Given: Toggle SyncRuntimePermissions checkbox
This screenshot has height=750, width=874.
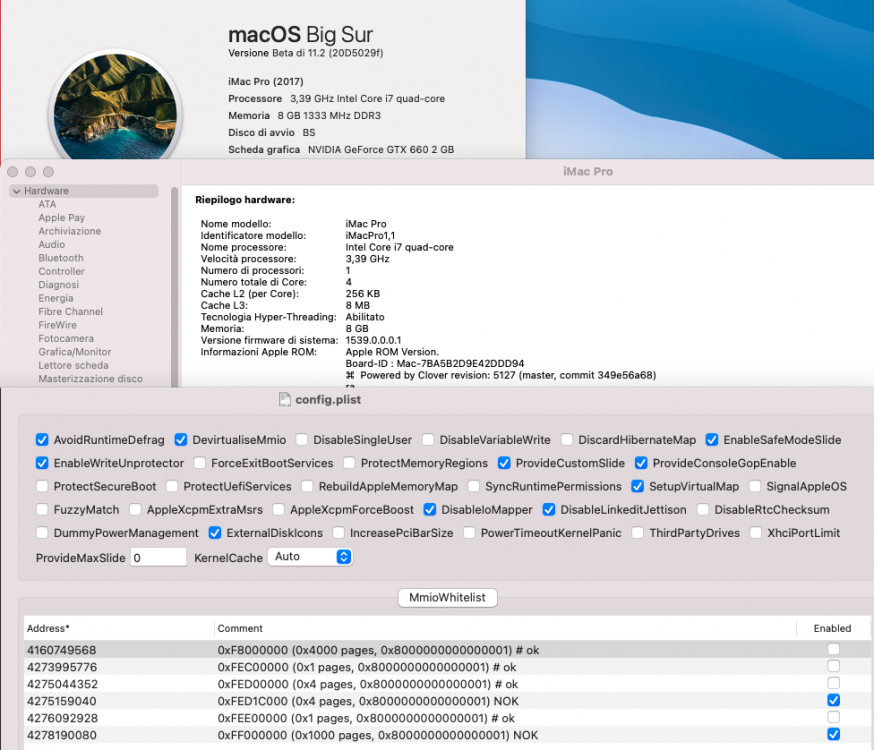Looking at the screenshot, I should 474,486.
